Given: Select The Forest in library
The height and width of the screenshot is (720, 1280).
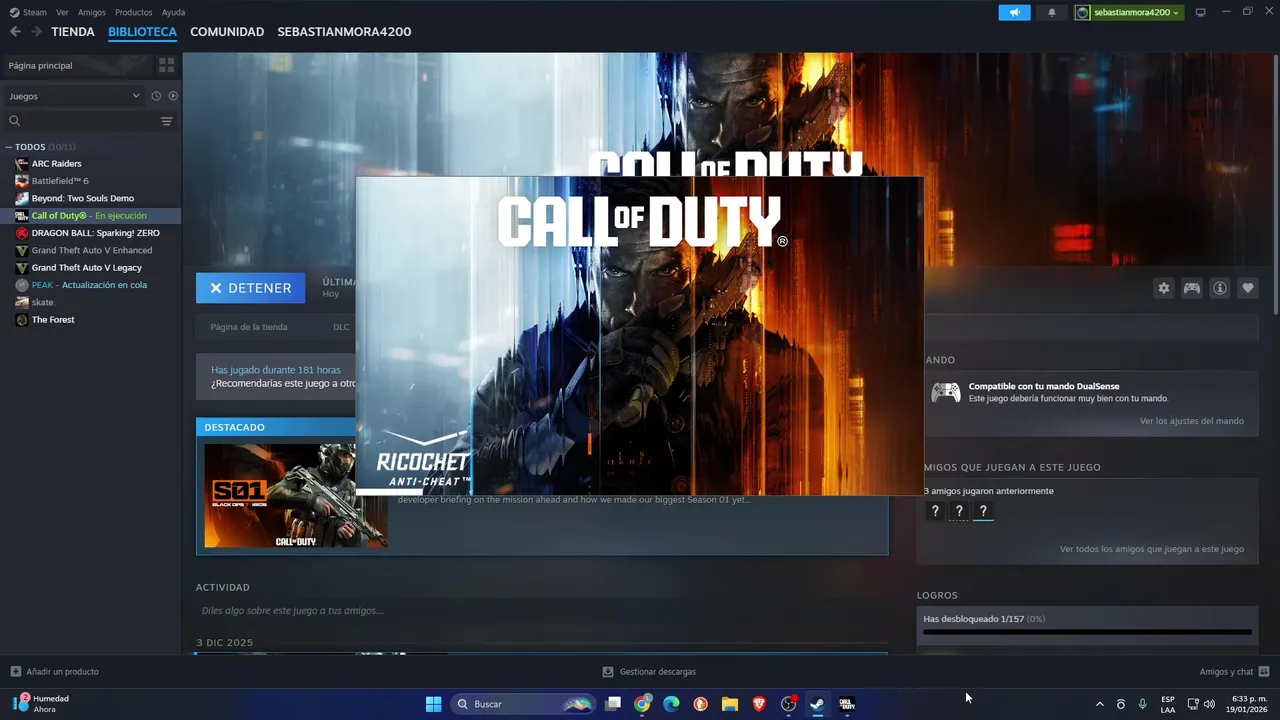Looking at the screenshot, I should click(x=53, y=320).
